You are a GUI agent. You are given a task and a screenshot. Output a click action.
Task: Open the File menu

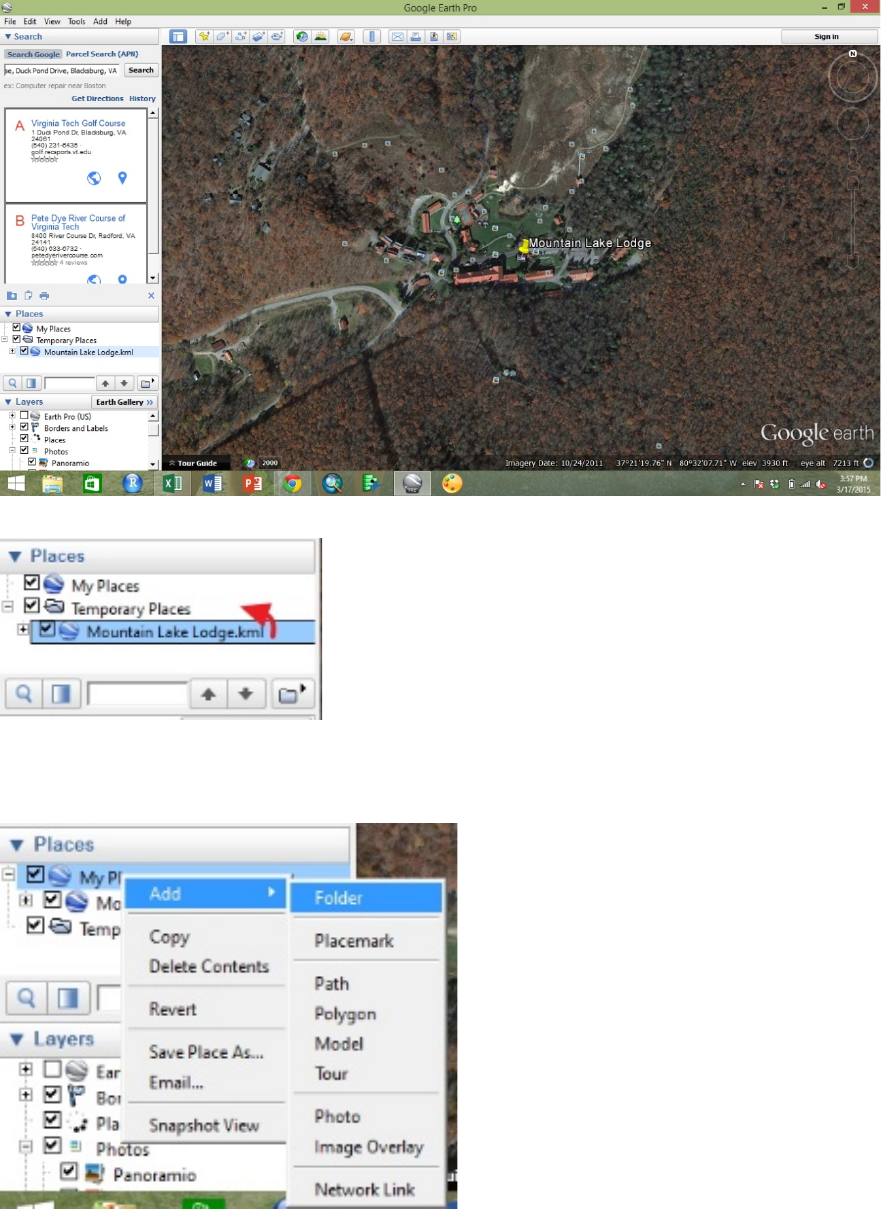point(10,21)
